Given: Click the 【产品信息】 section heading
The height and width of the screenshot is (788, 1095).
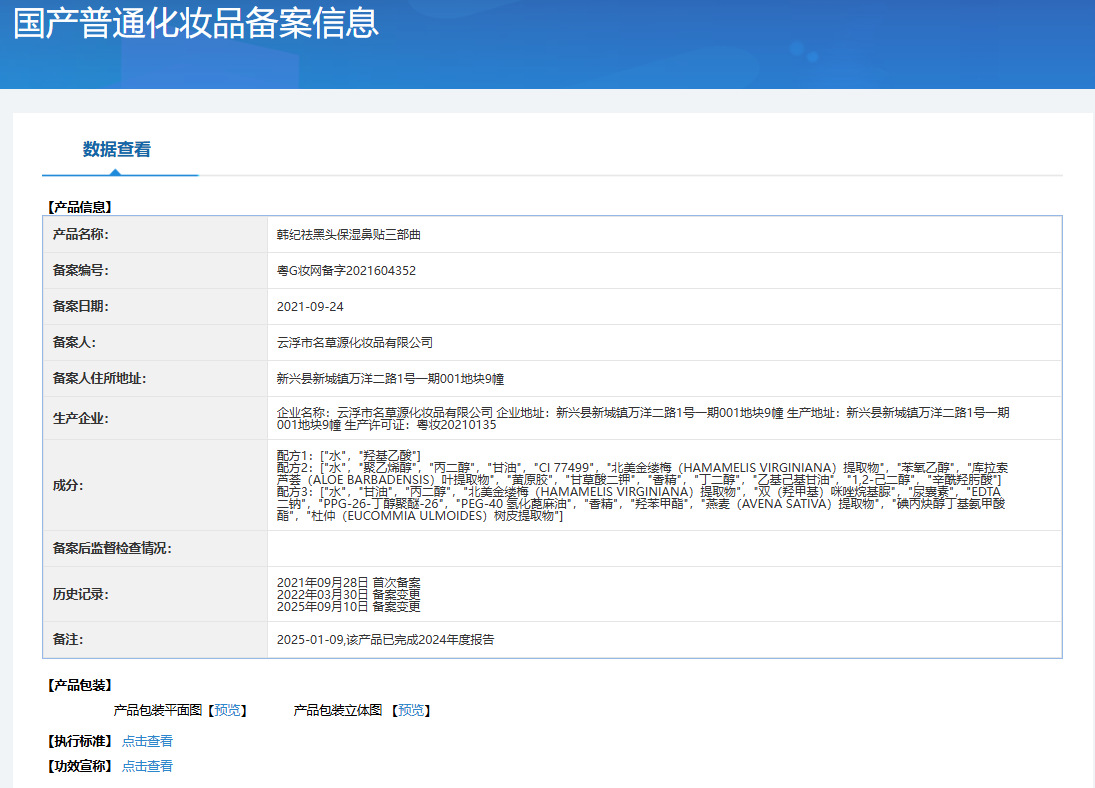Looking at the screenshot, I should [80, 207].
